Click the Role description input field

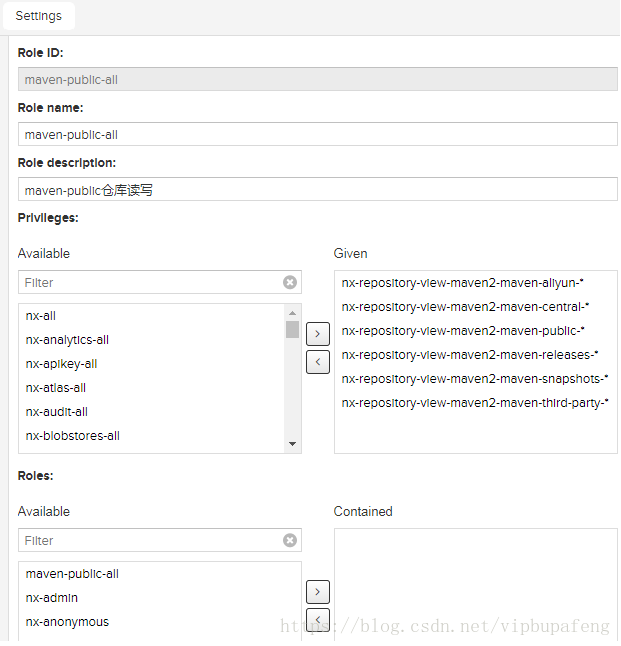(318, 189)
